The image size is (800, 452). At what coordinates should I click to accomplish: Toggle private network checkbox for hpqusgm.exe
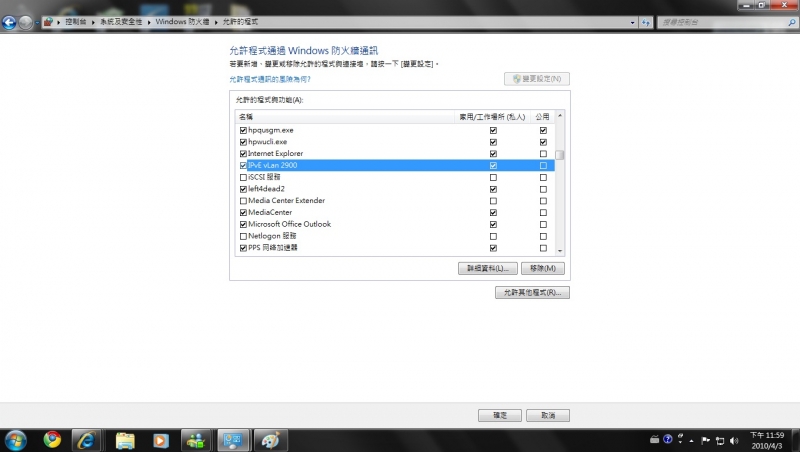click(x=493, y=131)
